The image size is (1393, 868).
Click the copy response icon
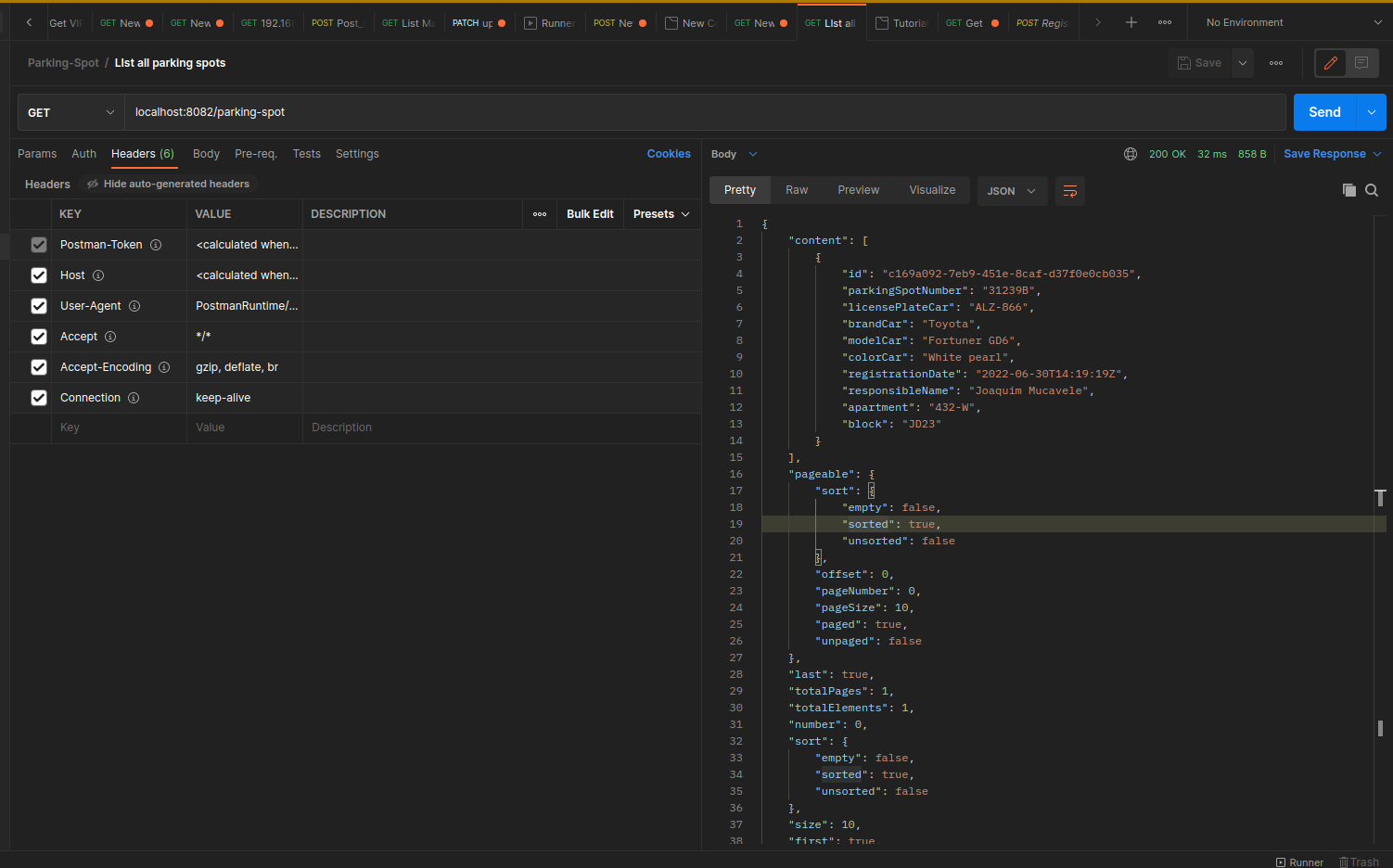[x=1349, y=190]
